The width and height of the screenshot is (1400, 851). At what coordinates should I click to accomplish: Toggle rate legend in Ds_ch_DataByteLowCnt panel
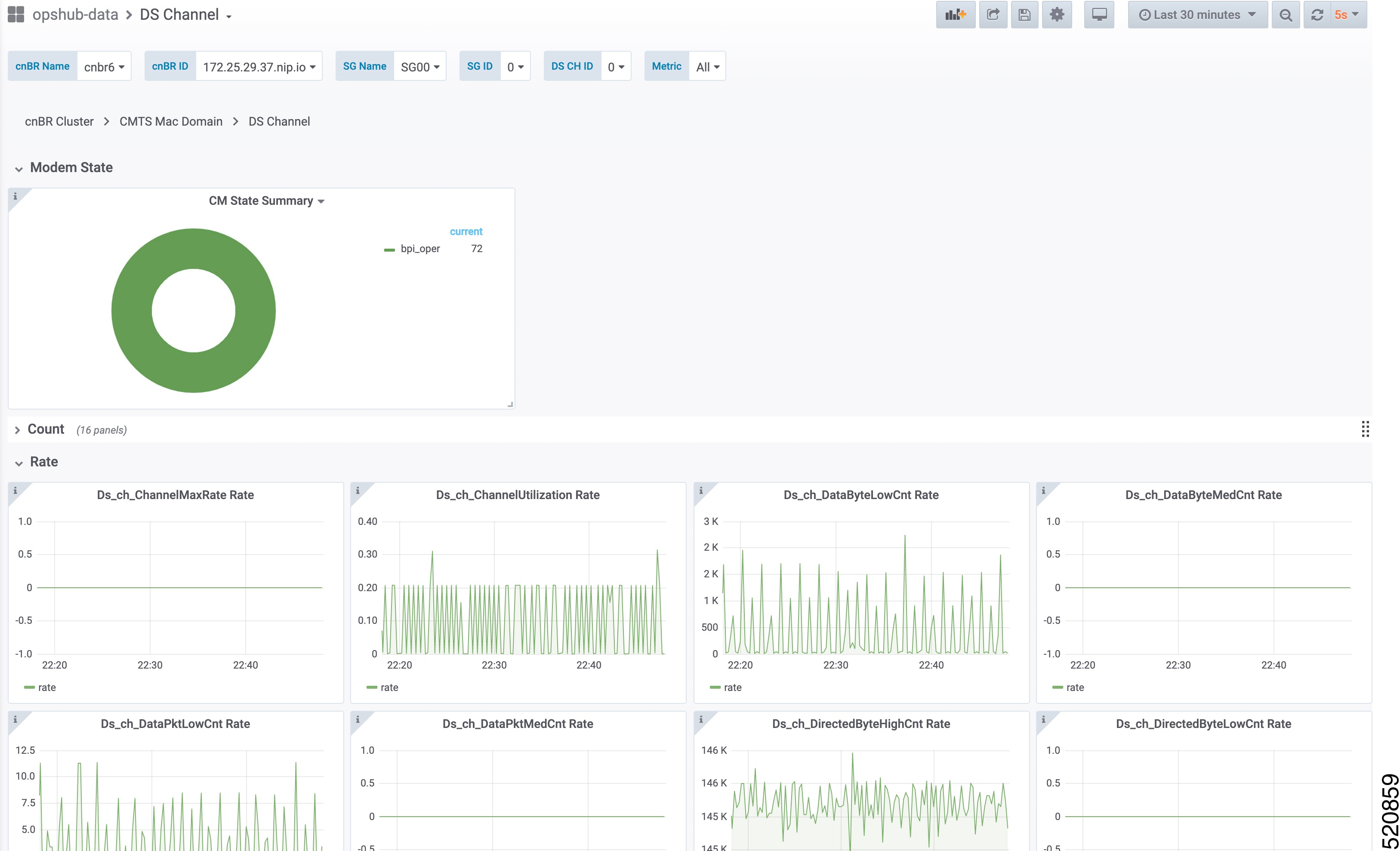point(732,688)
